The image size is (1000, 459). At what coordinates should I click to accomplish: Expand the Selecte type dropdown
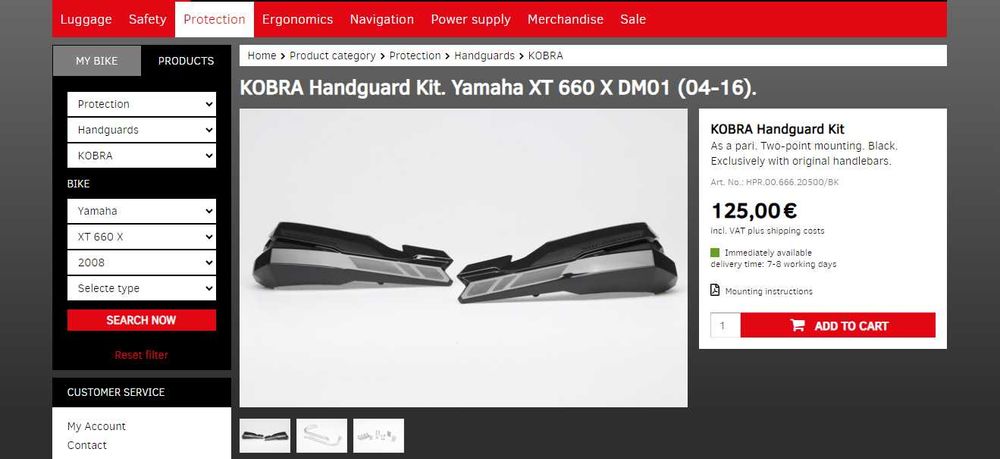click(142, 288)
